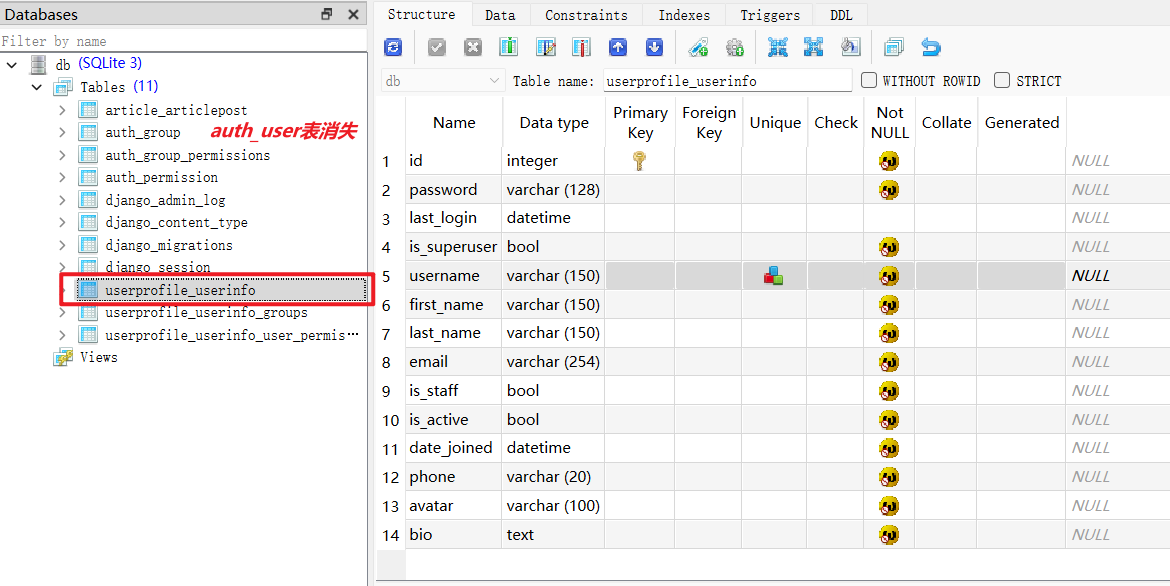Click the blue undo arrow toolbar icon

[x=931, y=47]
